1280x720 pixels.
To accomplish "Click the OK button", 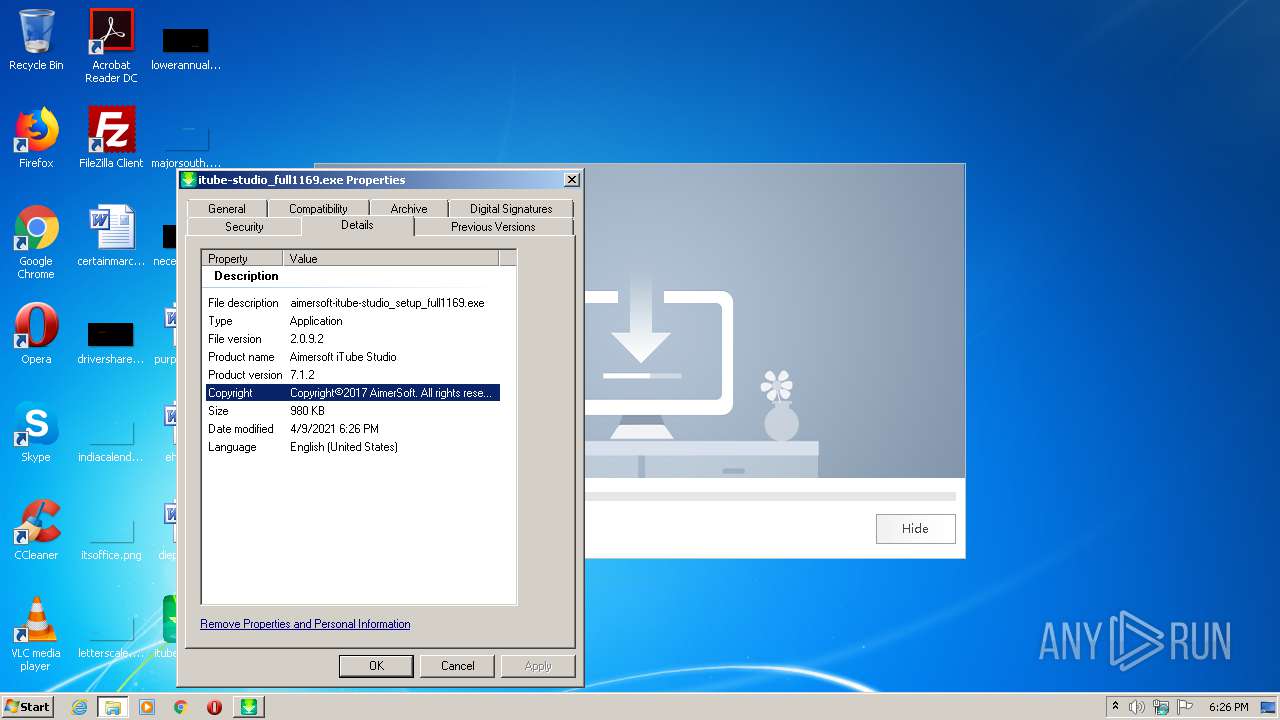I will (376, 666).
